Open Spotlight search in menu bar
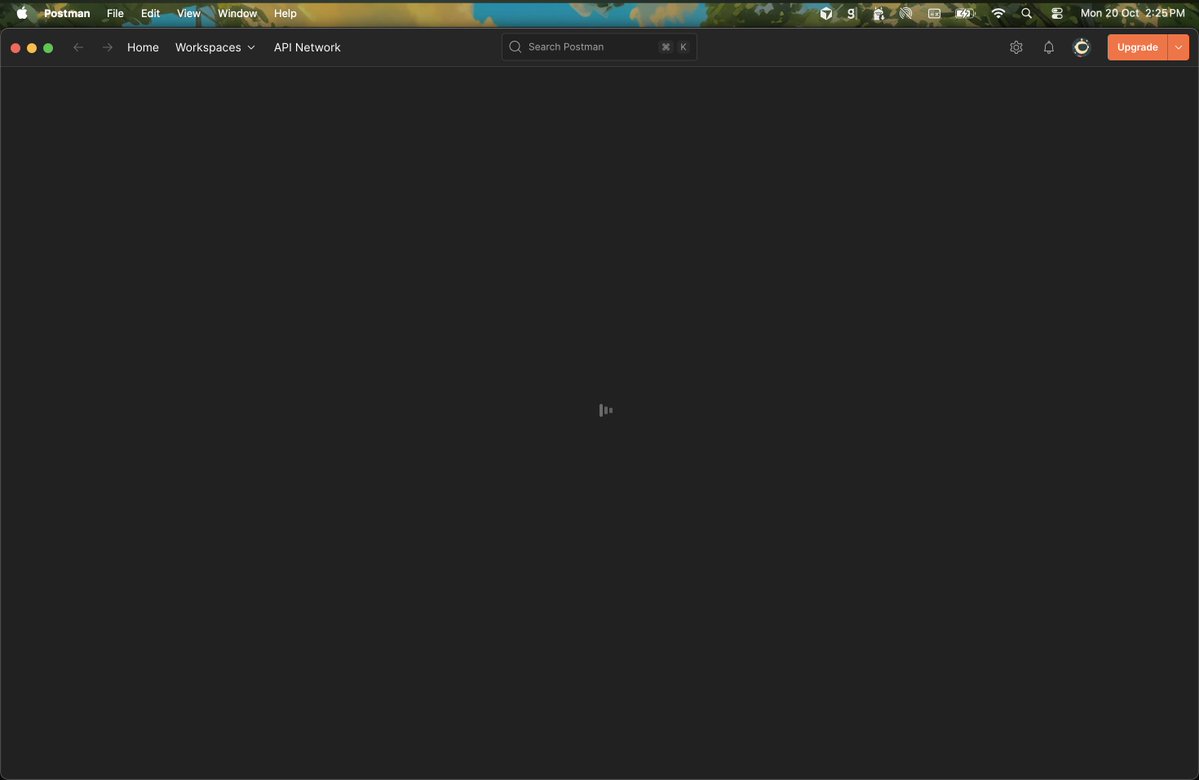 (1026, 13)
